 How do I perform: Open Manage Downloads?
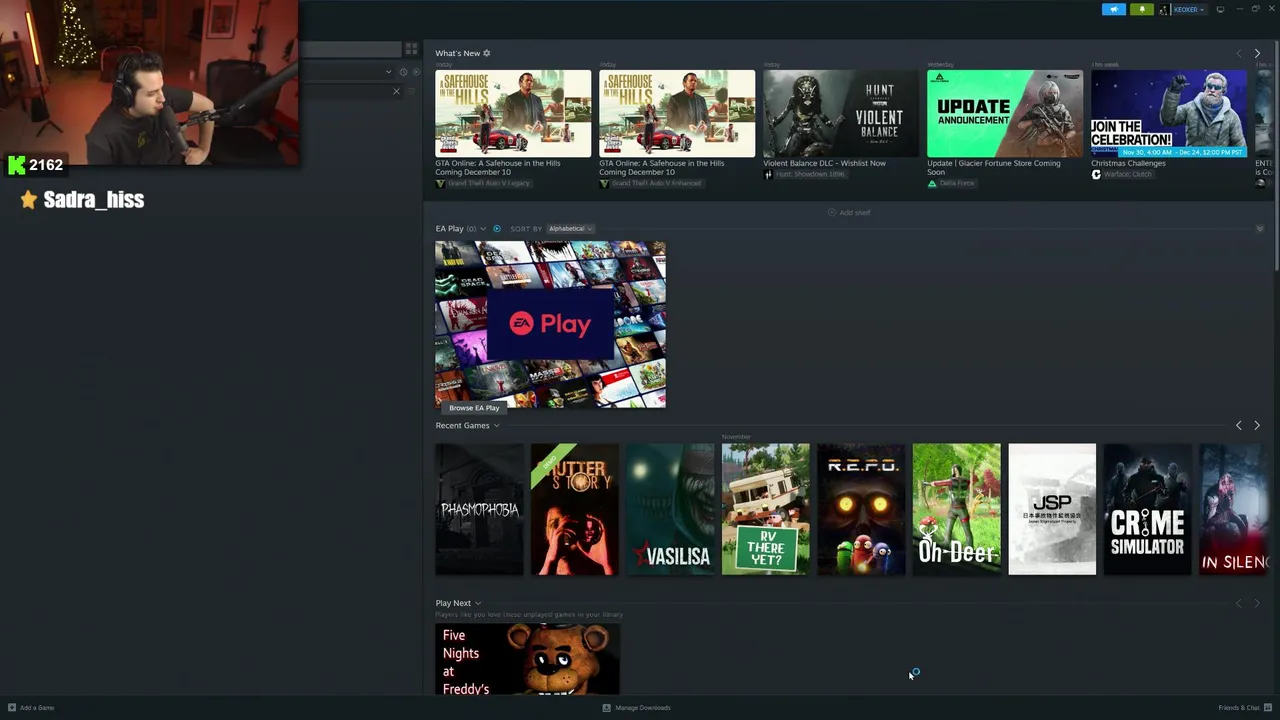pyautogui.click(x=636, y=708)
